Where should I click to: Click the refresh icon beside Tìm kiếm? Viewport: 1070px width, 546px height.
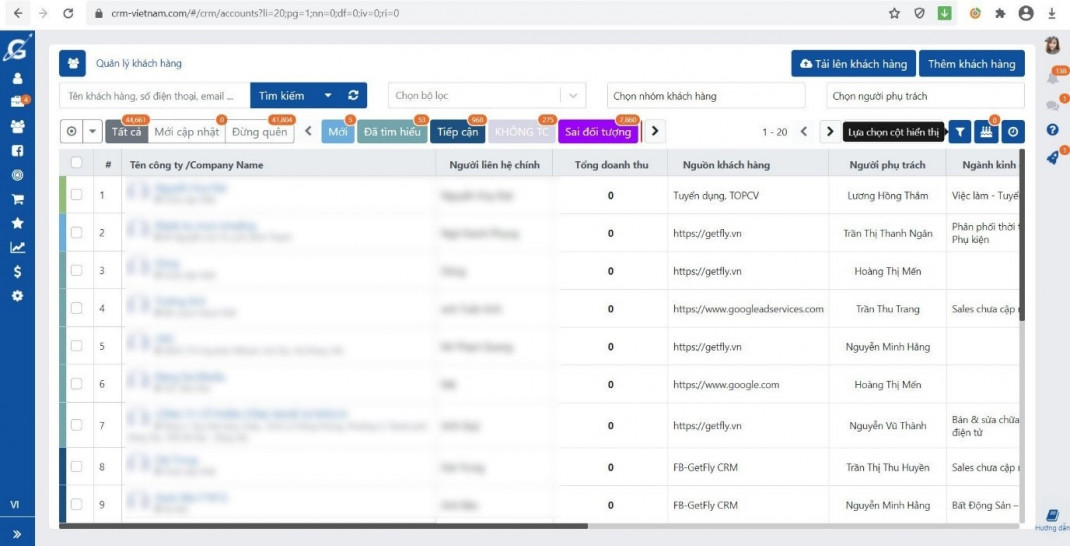click(353, 96)
